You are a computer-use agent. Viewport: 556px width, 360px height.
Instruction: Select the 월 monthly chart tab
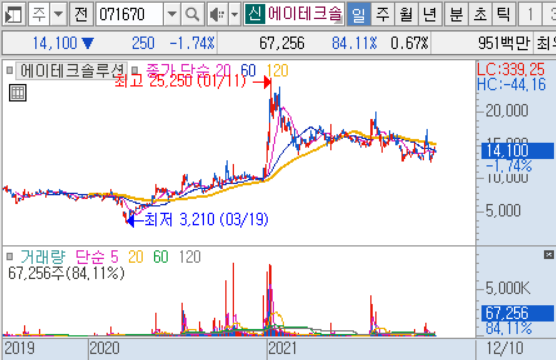pos(406,14)
